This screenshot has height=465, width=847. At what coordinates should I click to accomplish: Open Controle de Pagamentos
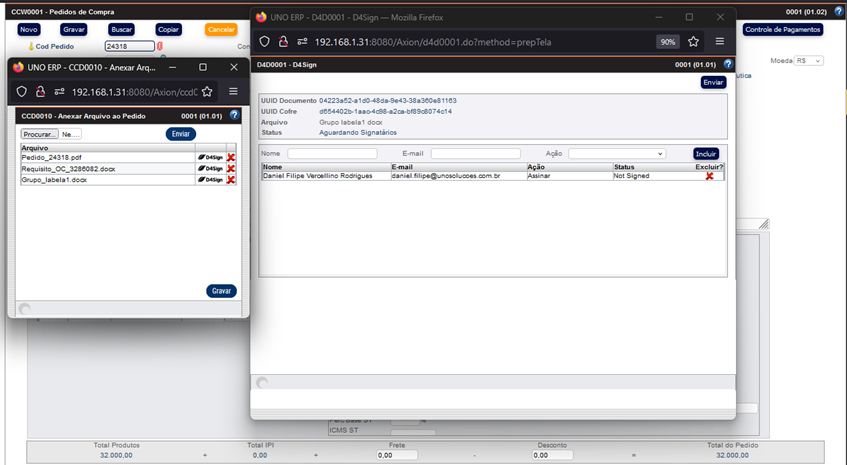tap(783, 30)
